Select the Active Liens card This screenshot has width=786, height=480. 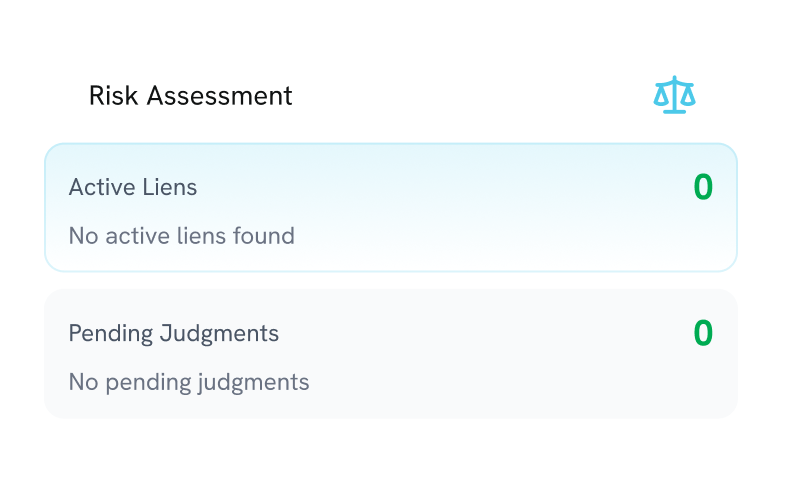(391, 207)
